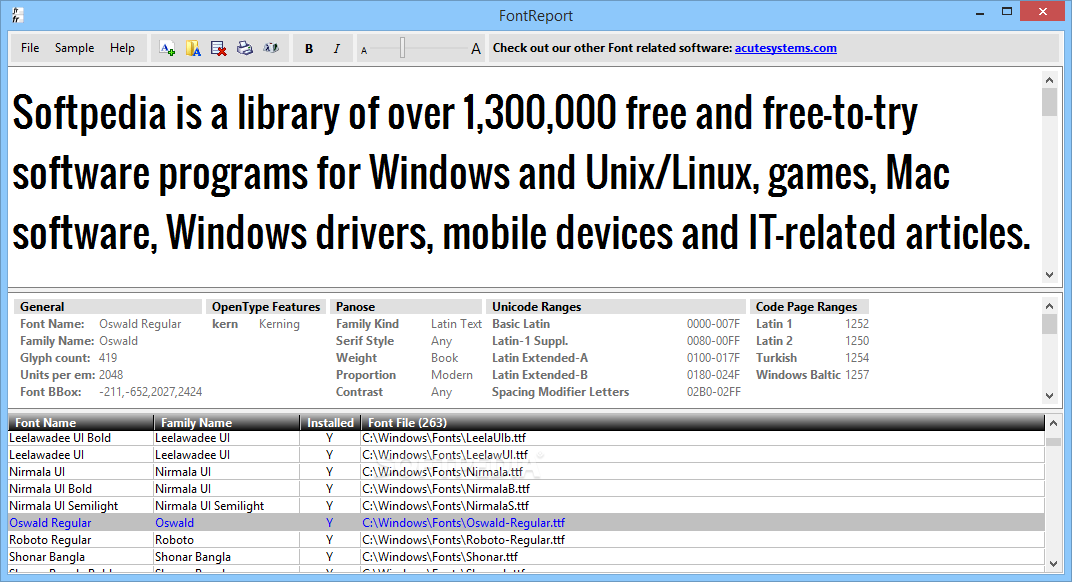1072x582 pixels.
Task: Click the add font file icon
Action: 167,48
